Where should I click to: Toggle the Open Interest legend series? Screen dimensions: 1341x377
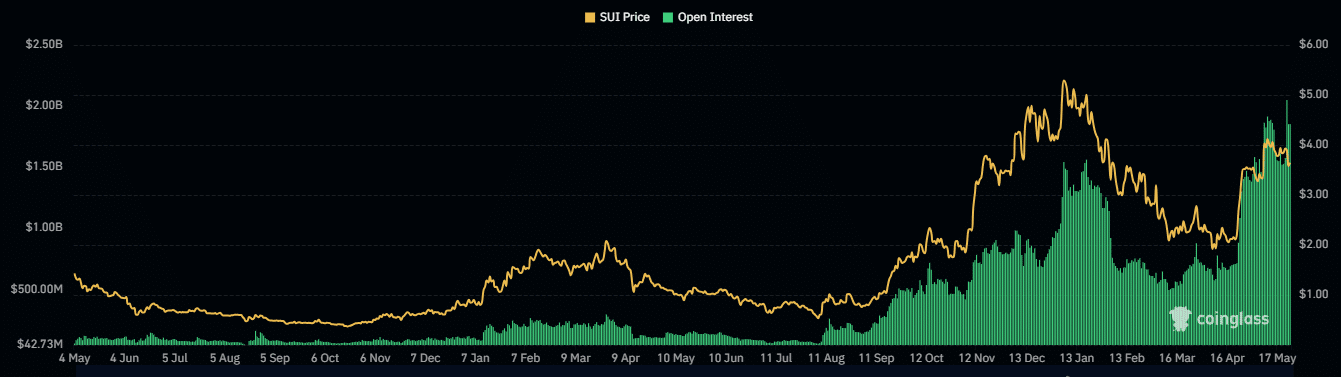click(707, 17)
